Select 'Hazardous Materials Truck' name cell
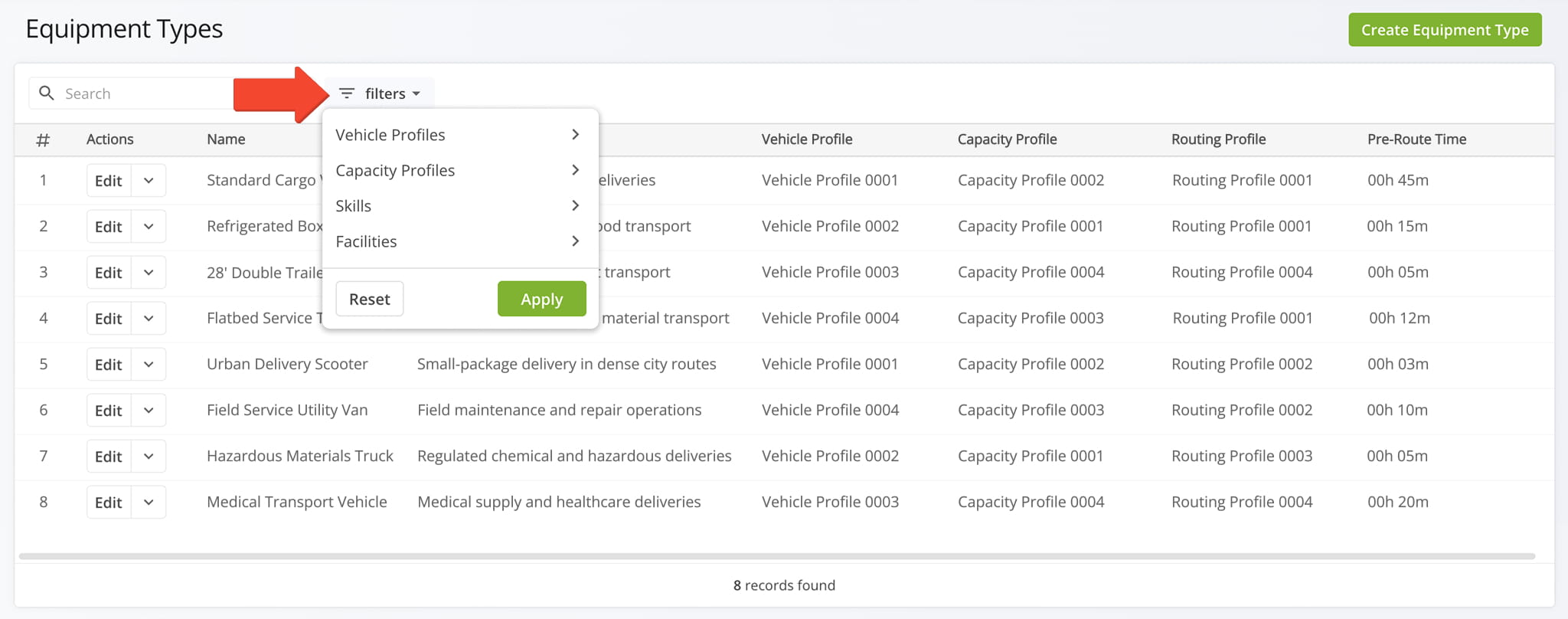 tap(300, 456)
